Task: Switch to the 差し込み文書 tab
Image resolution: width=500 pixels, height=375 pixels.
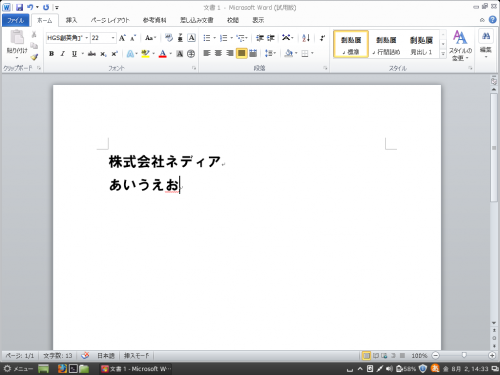Action: (x=197, y=20)
